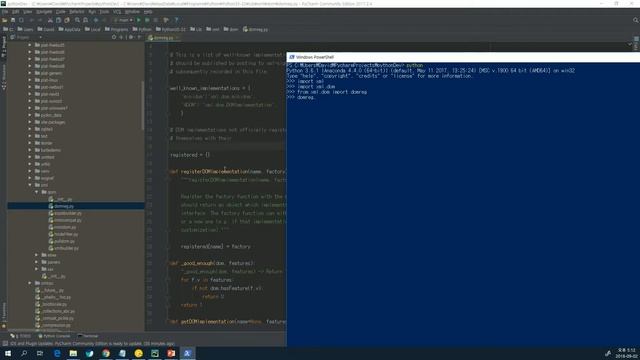Select domreg.py in the project tree

pyautogui.click(x=76, y=206)
